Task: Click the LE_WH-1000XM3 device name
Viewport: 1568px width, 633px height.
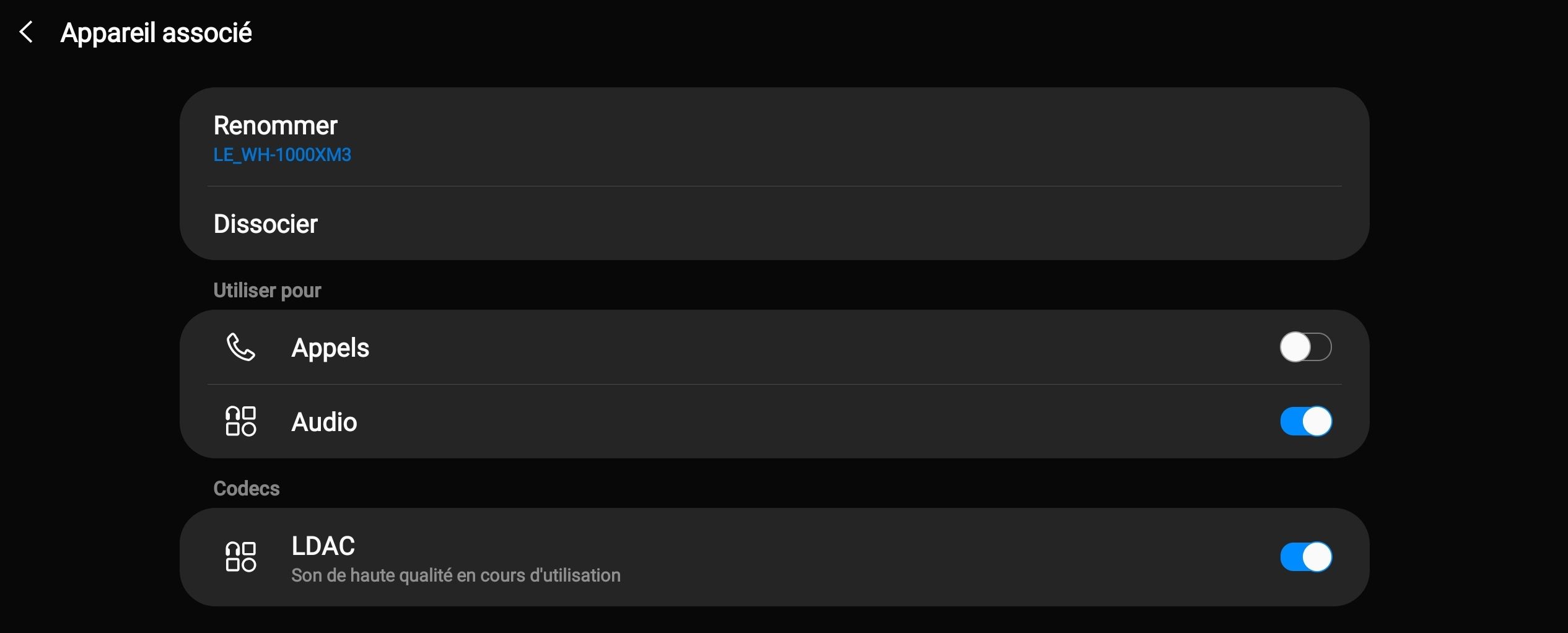Action: pyautogui.click(x=283, y=155)
